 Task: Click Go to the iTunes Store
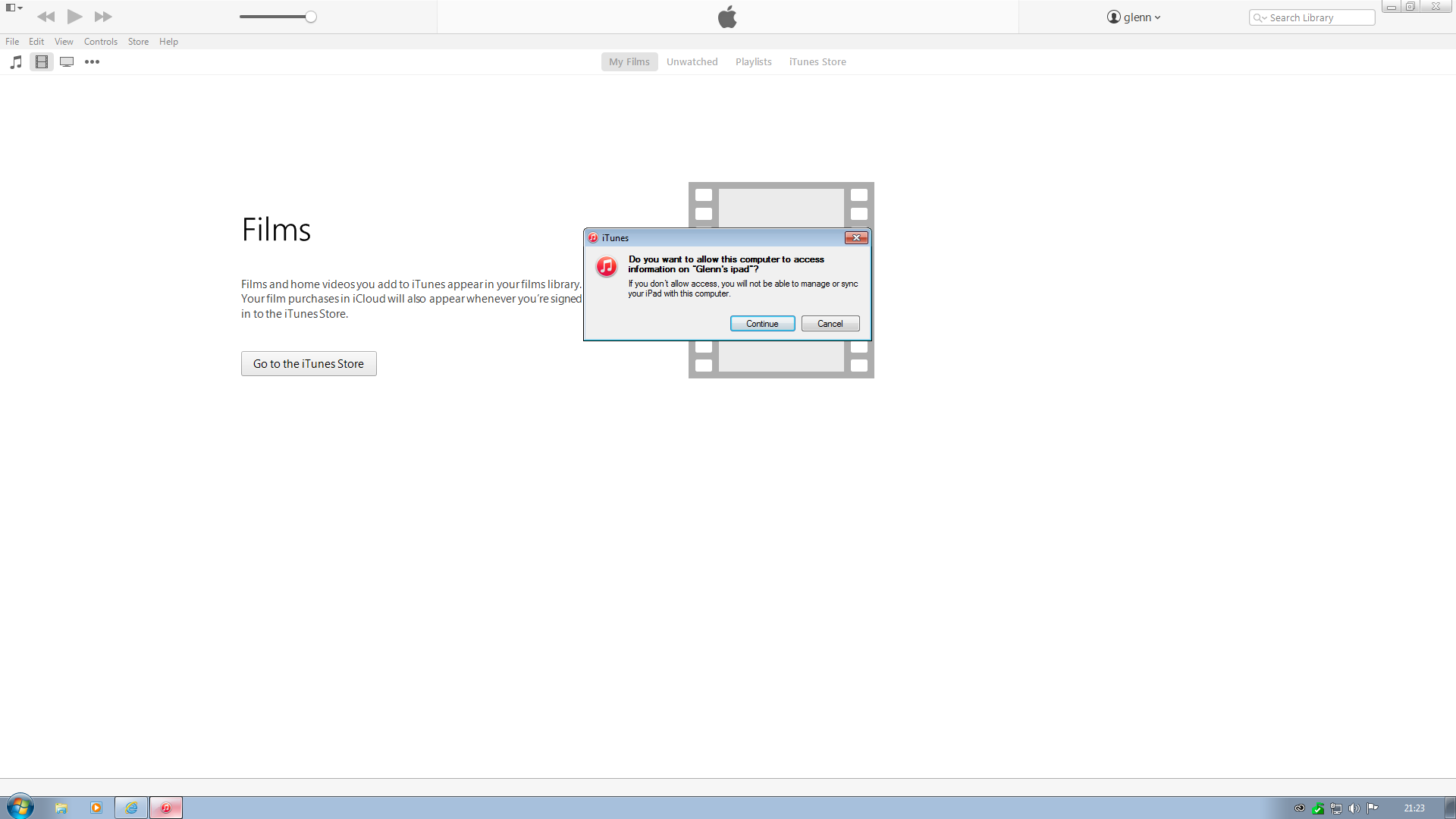309,364
